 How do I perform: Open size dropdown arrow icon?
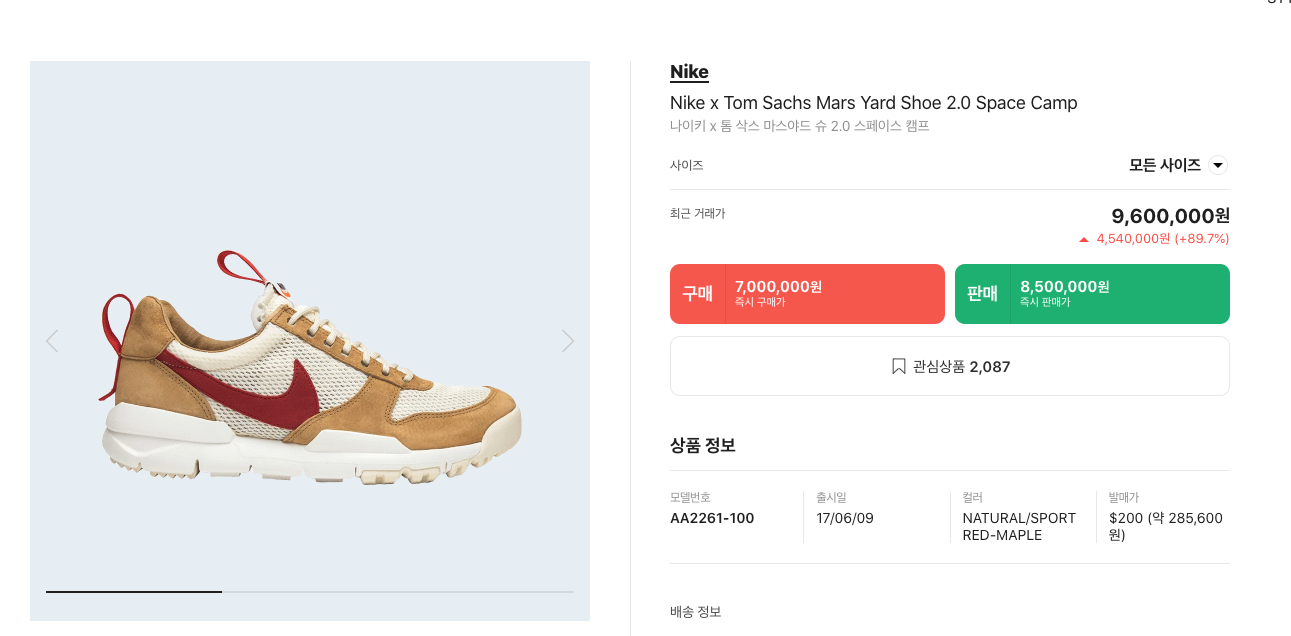click(1218, 165)
